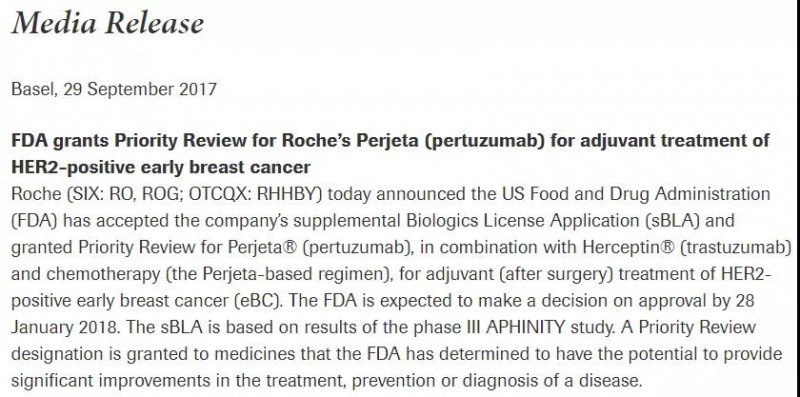The width and height of the screenshot is (800, 397).
Task: Click the bold headline starting 'FDA grants Priority Review'
Action: [x=390, y=154]
